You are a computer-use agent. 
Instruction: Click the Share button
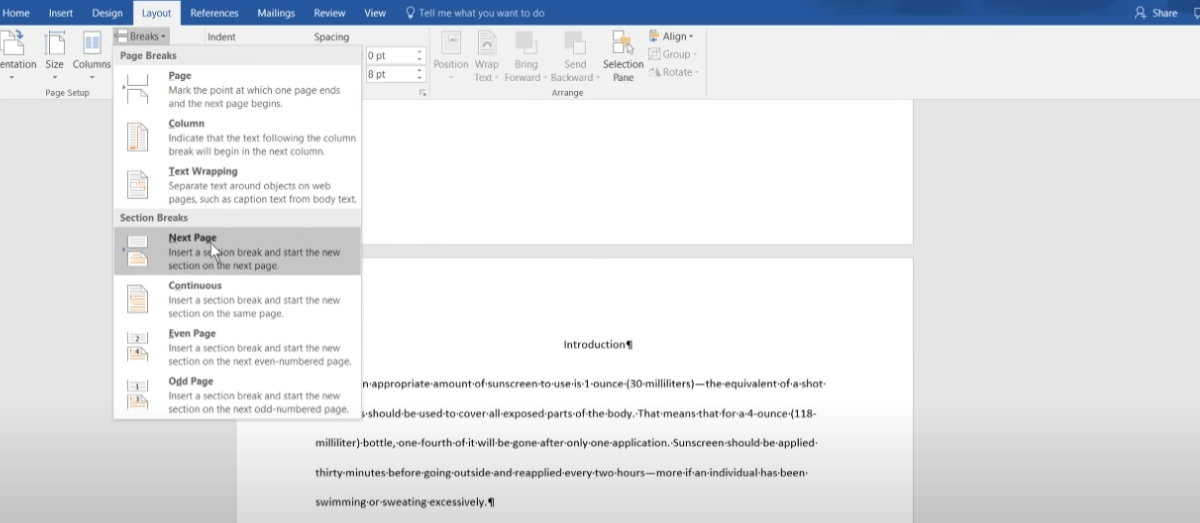pyautogui.click(x=1157, y=13)
